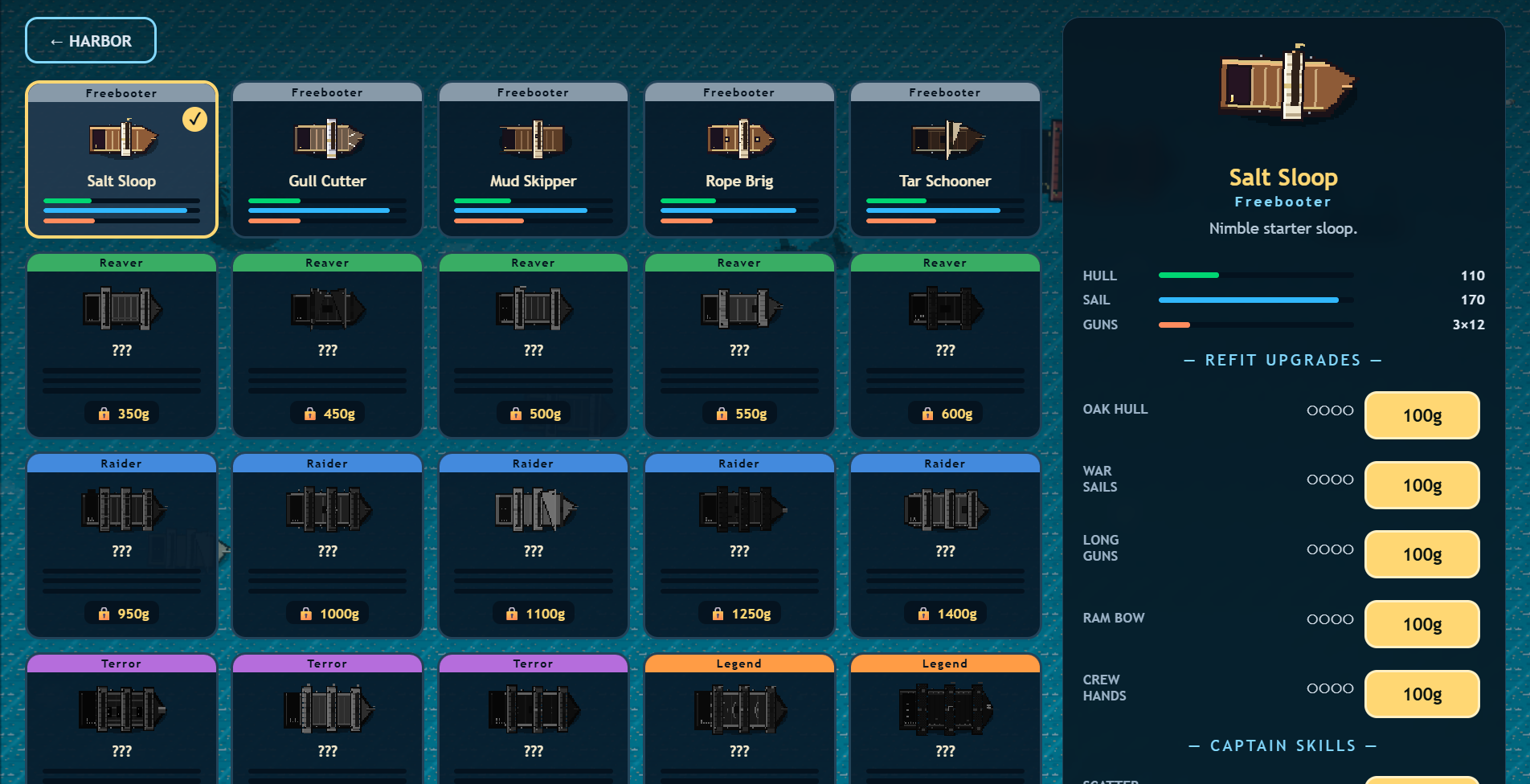Click the large Salt Sloop preview image

pyautogui.click(x=1287, y=83)
